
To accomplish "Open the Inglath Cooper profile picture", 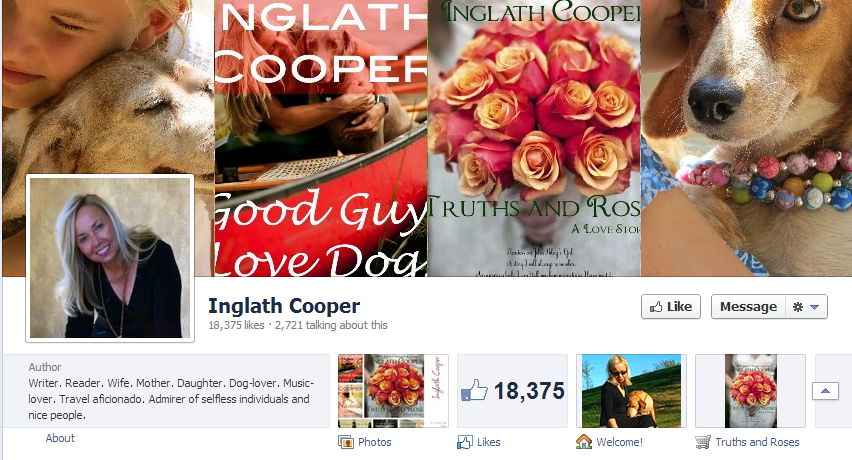I will [x=110, y=258].
